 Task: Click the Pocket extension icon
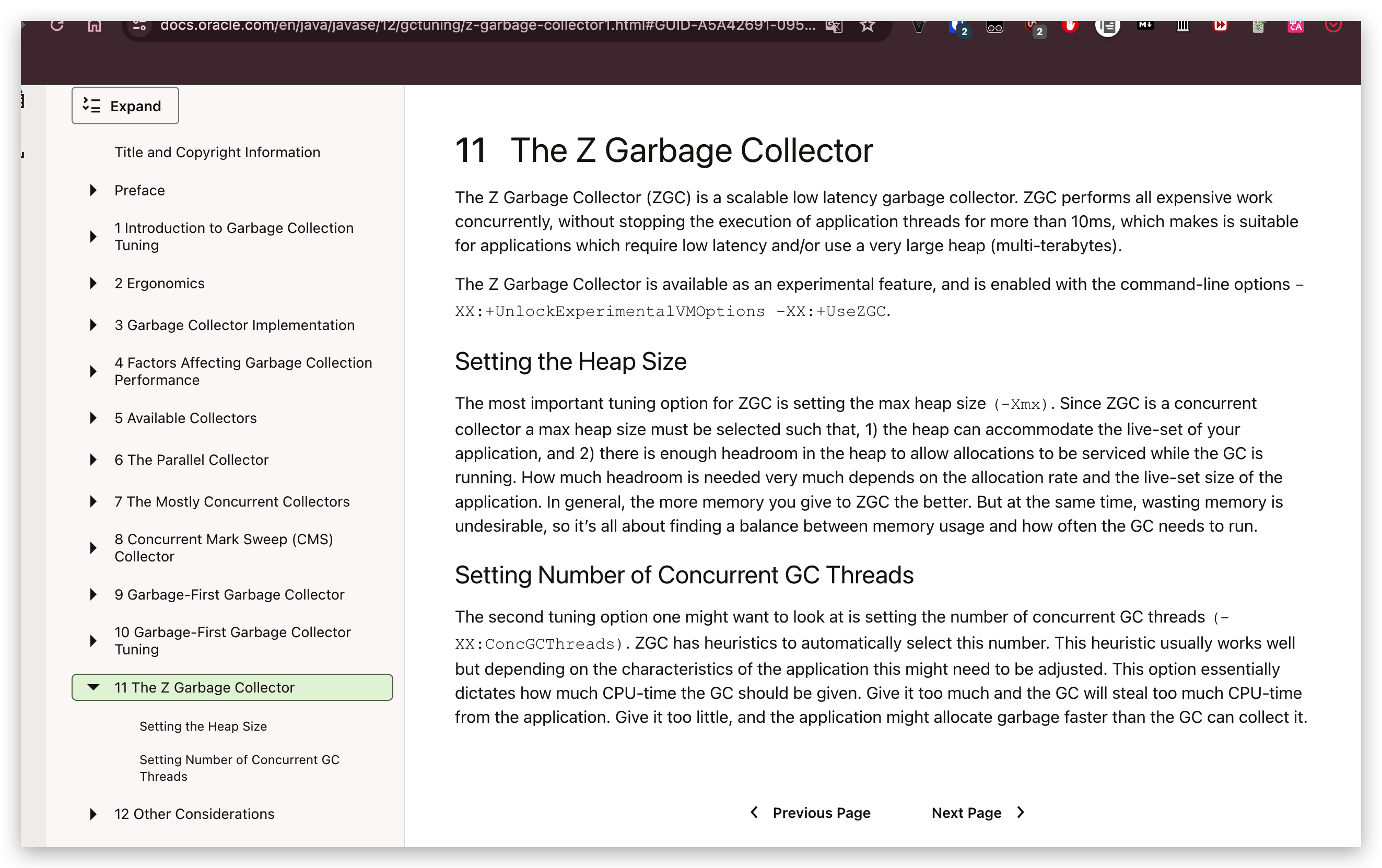[1333, 25]
